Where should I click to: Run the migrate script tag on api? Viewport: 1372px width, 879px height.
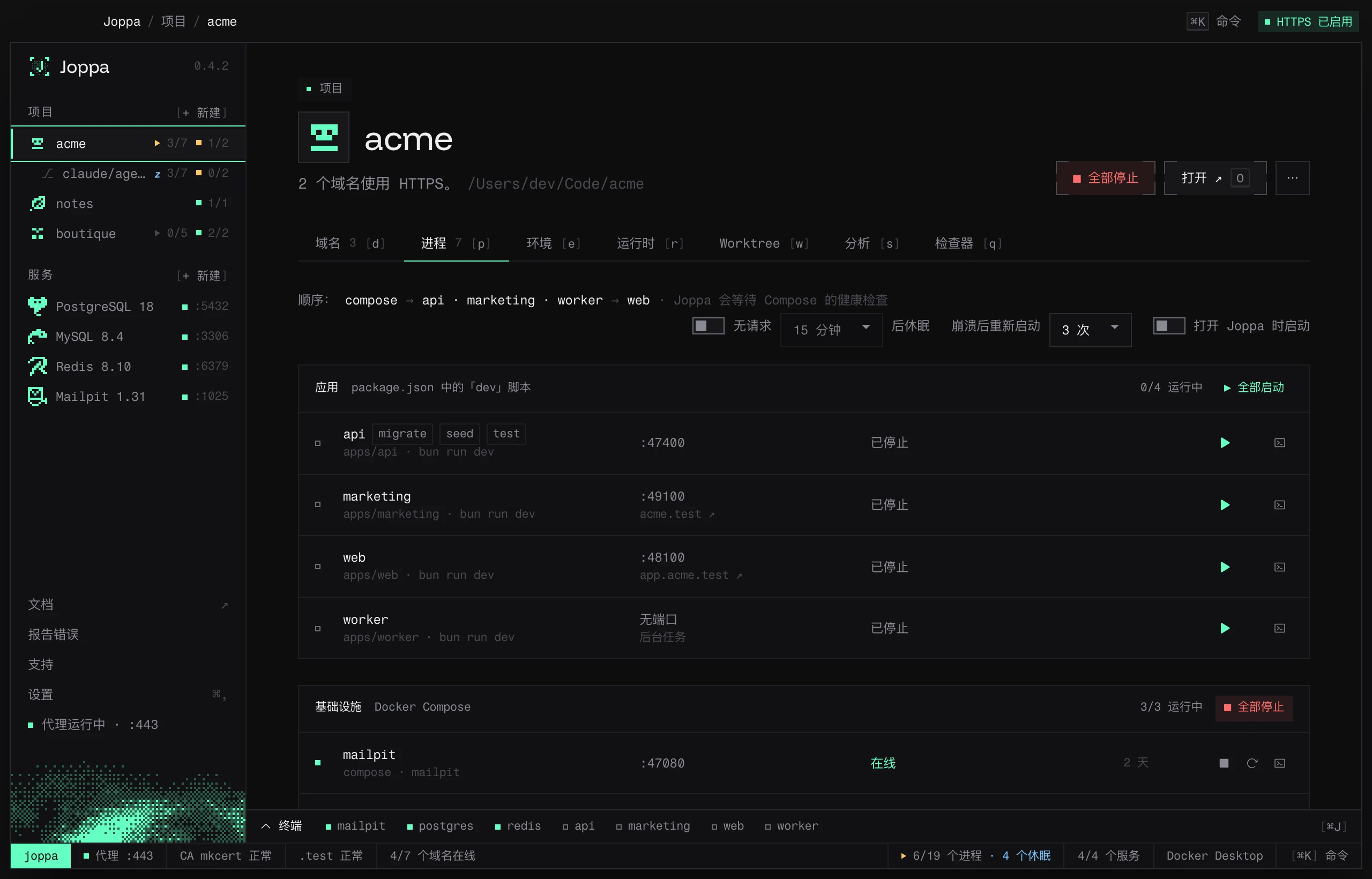pyautogui.click(x=402, y=434)
